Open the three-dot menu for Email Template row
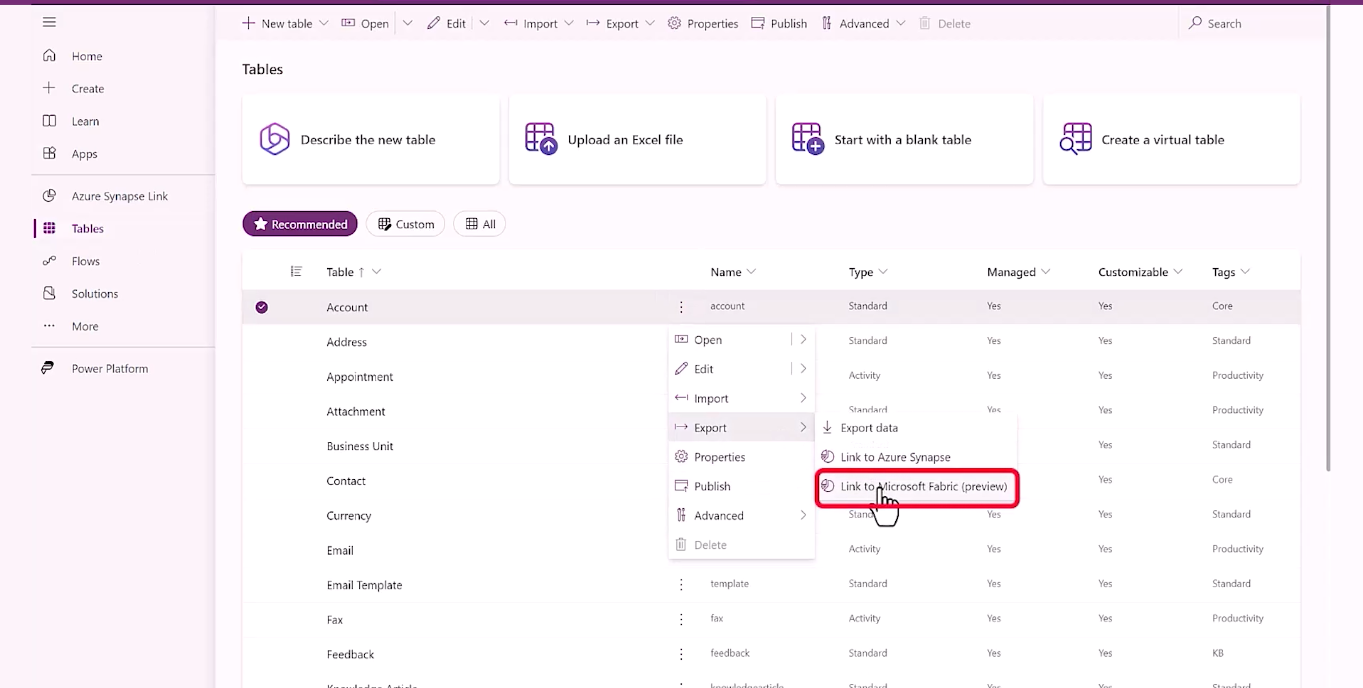1363x688 pixels. click(x=681, y=585)
